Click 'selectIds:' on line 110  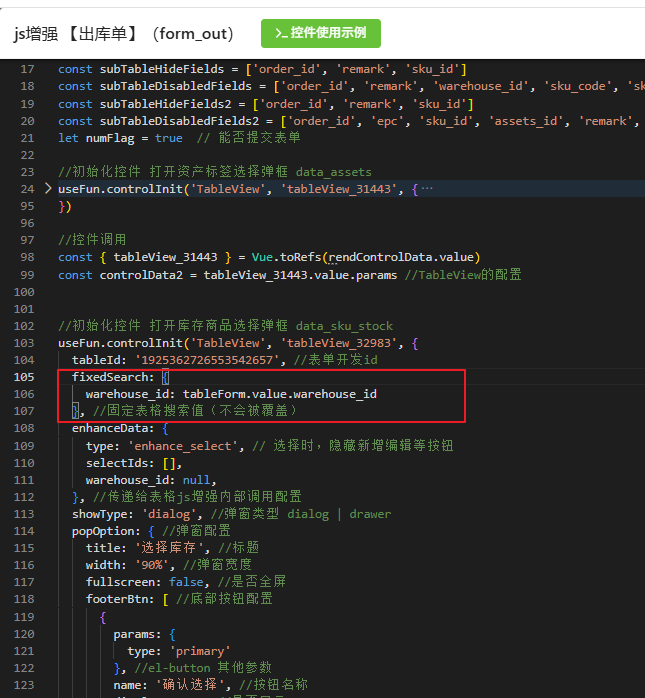pos(120,463)
